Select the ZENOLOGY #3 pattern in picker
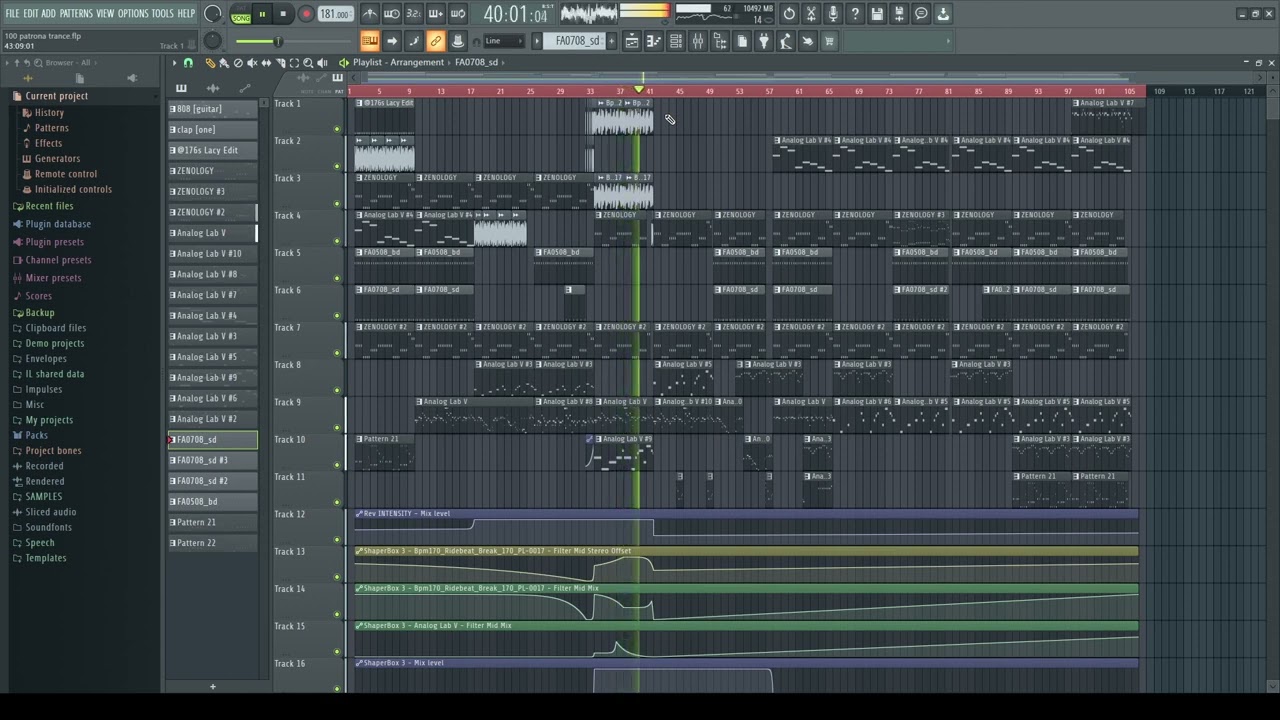The height and width of the screenshot is (720, 1280). pyautogui.click(x=212, y=191)
